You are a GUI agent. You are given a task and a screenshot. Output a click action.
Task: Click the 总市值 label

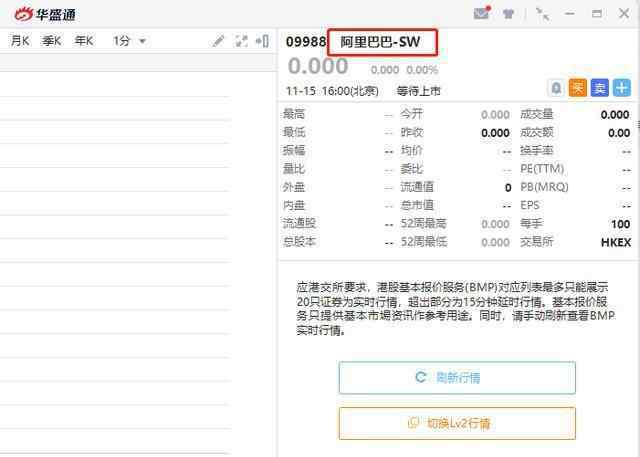pos(417,205)
